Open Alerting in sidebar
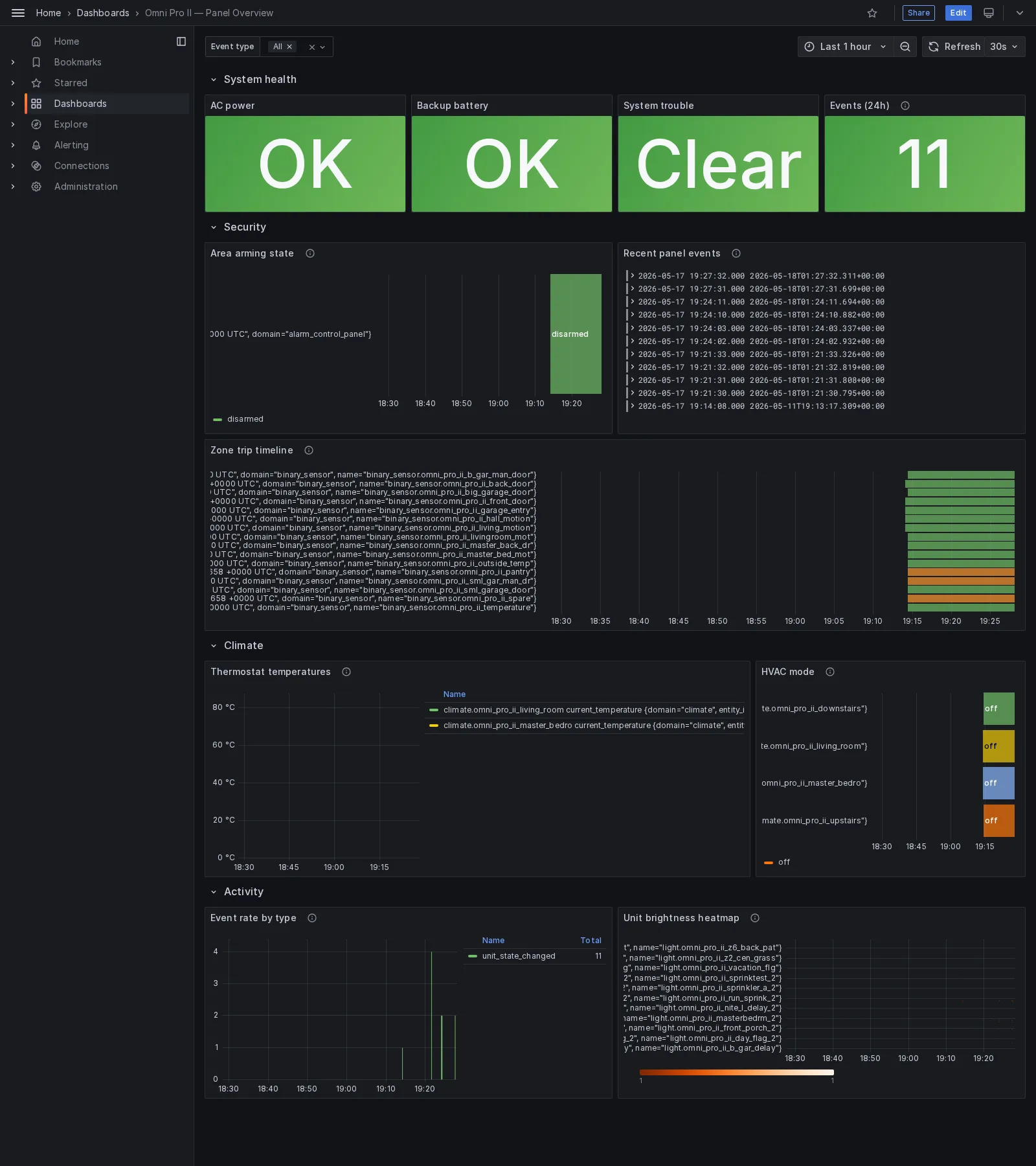Screen dimensions: 1036x1166 point(71,145)
